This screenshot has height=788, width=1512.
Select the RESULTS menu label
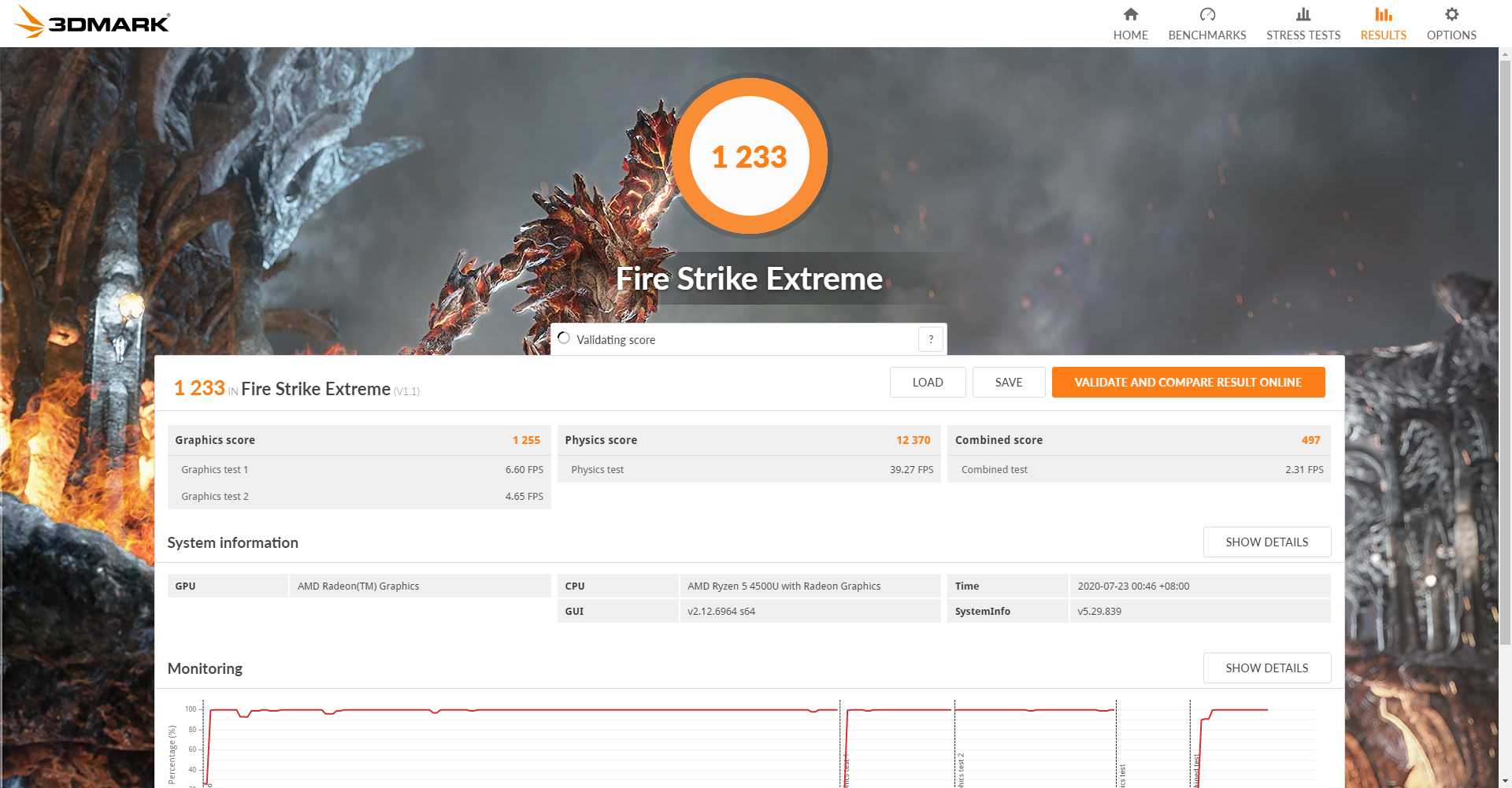(x=1384, y=35)
